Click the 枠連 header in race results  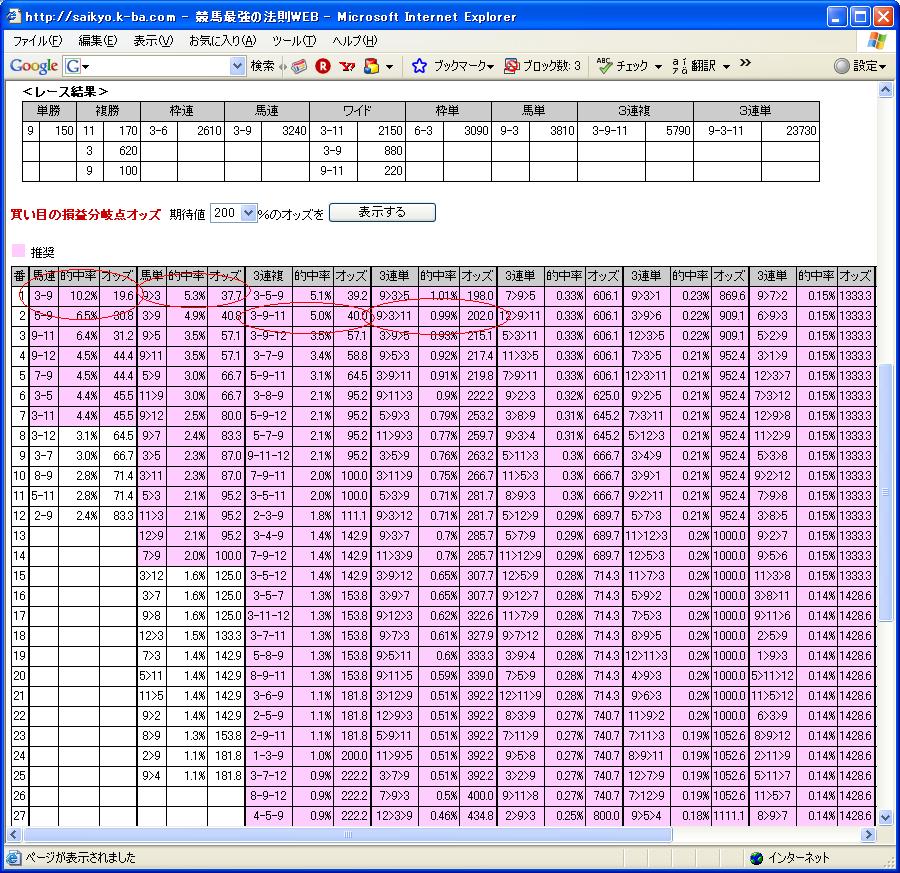(182, 111)
